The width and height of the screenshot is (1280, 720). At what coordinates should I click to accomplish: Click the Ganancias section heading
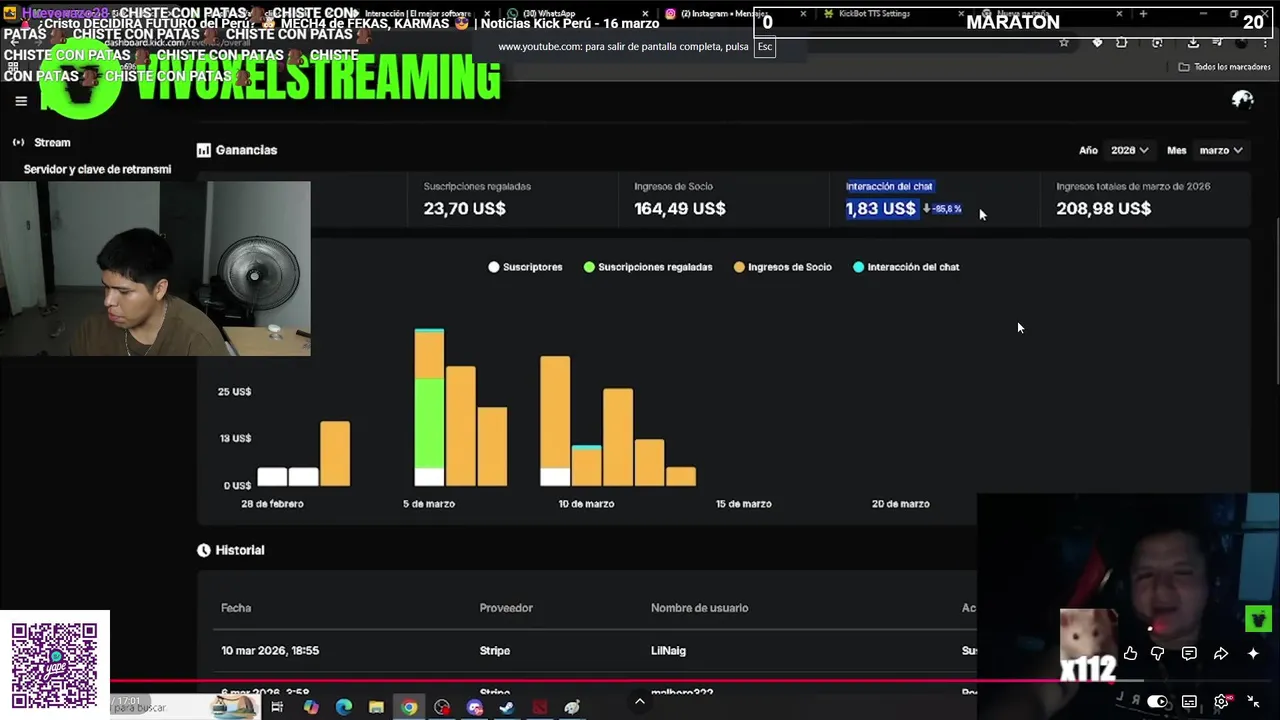click(246, 150)
